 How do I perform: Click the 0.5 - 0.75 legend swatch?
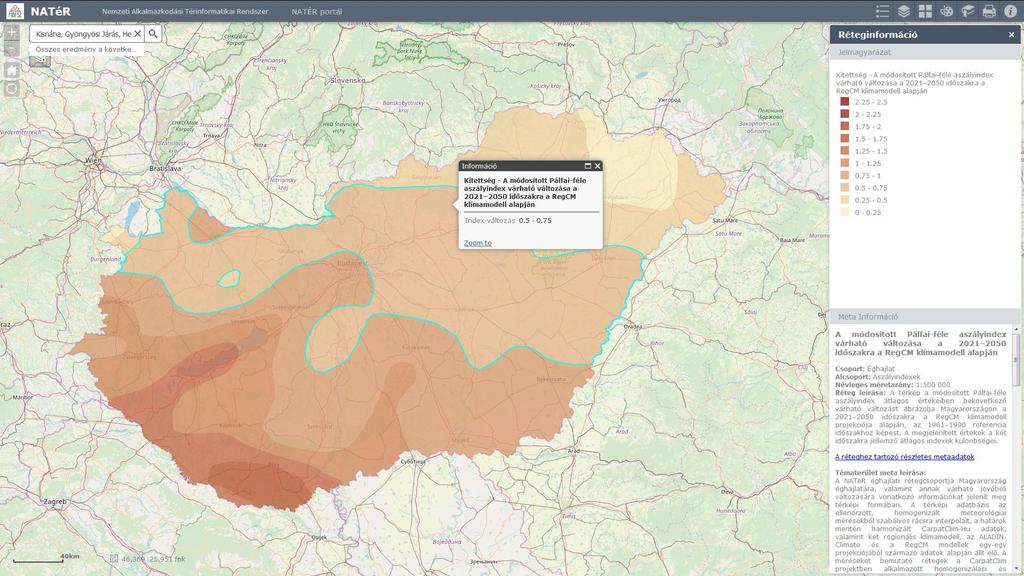844,187
